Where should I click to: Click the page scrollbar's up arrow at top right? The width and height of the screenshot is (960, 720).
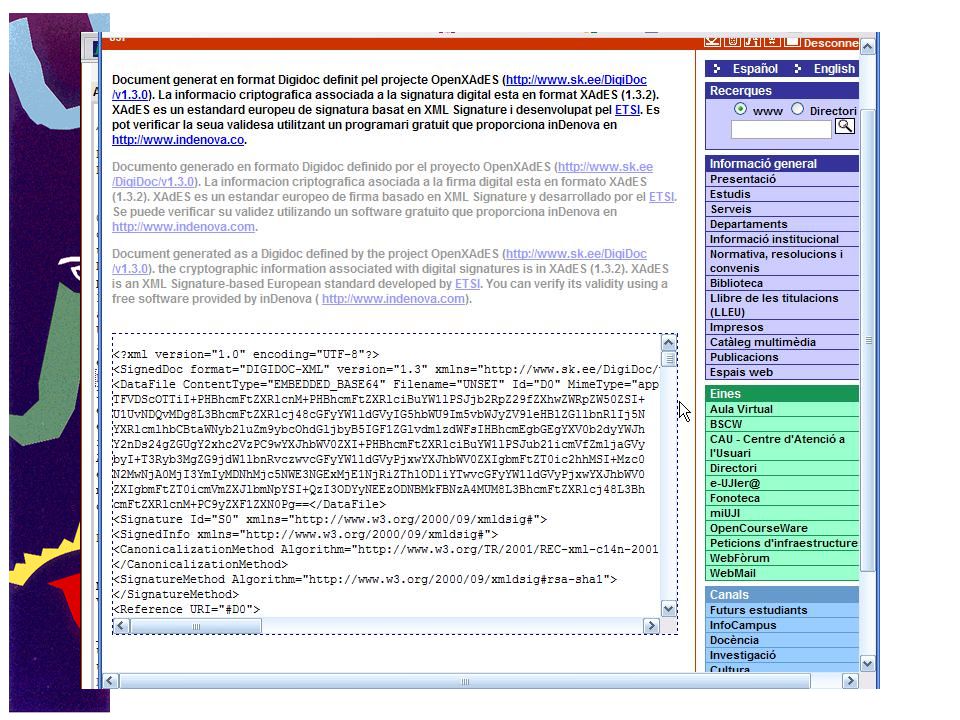click(868, 46)
